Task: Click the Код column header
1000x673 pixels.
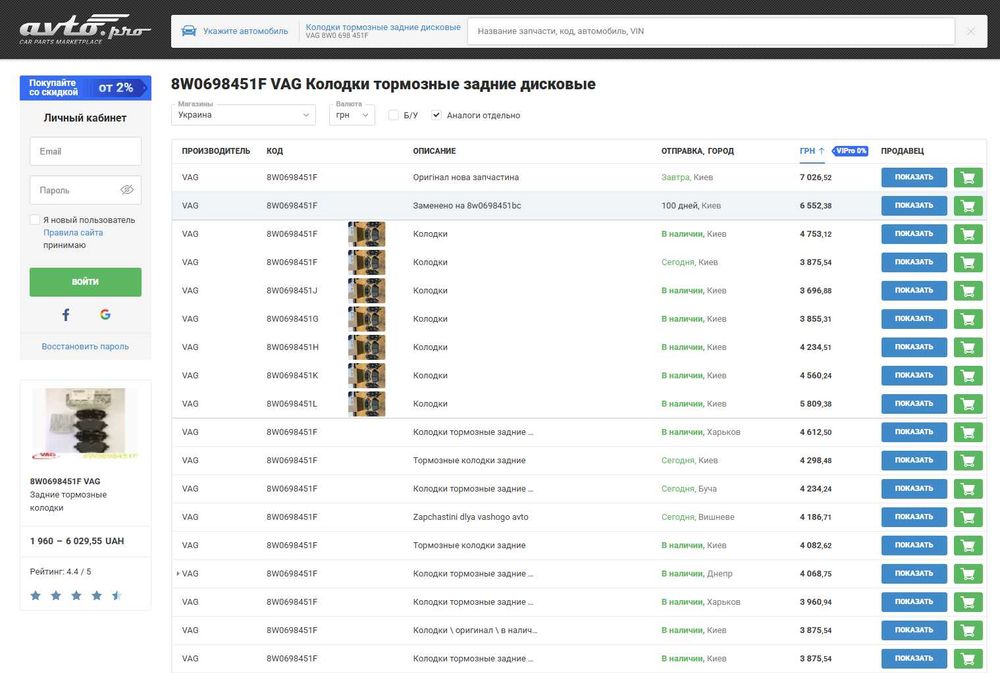Action: pos(274,151)
